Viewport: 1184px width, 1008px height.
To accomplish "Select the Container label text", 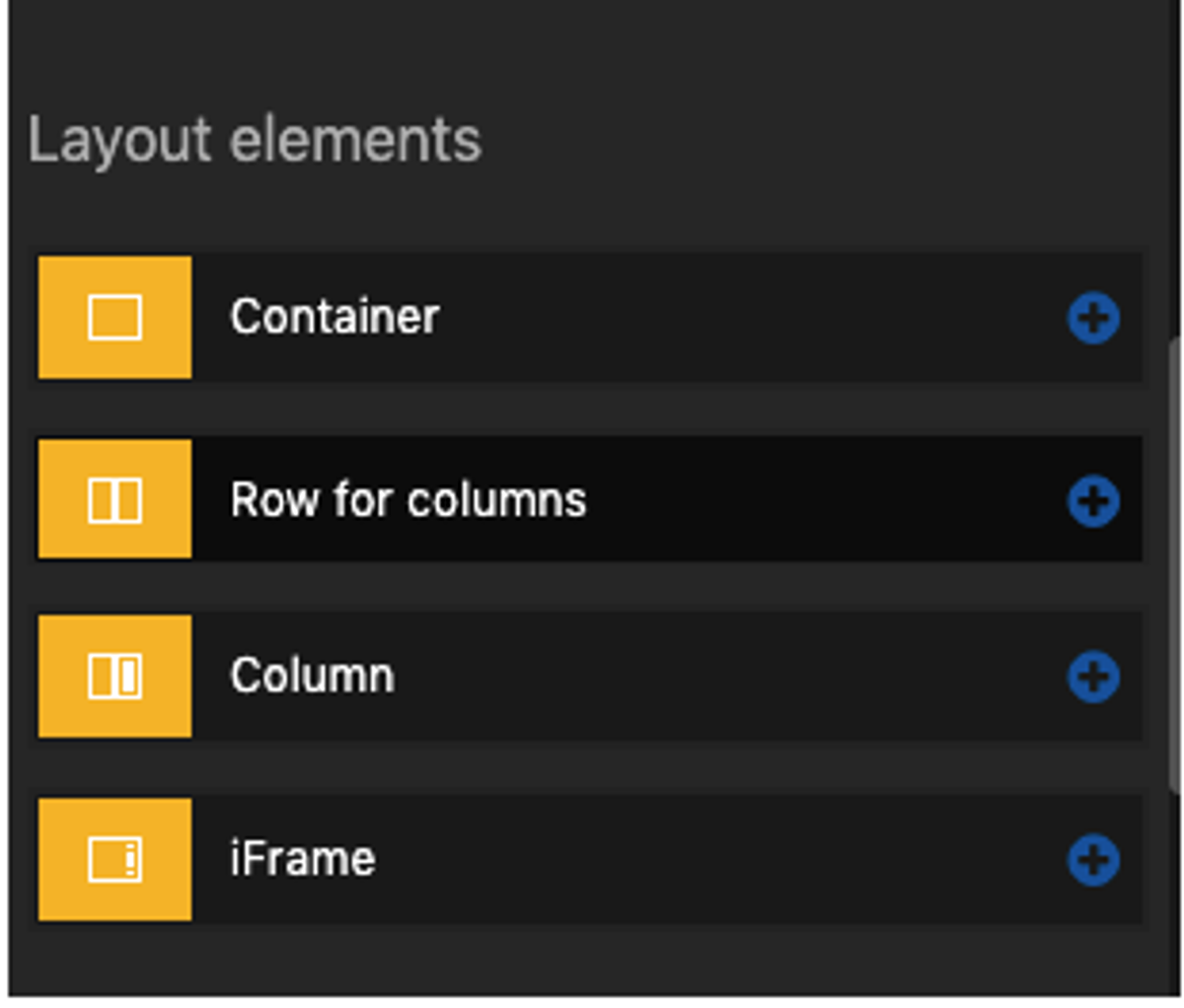I will [x=334, y=318].
